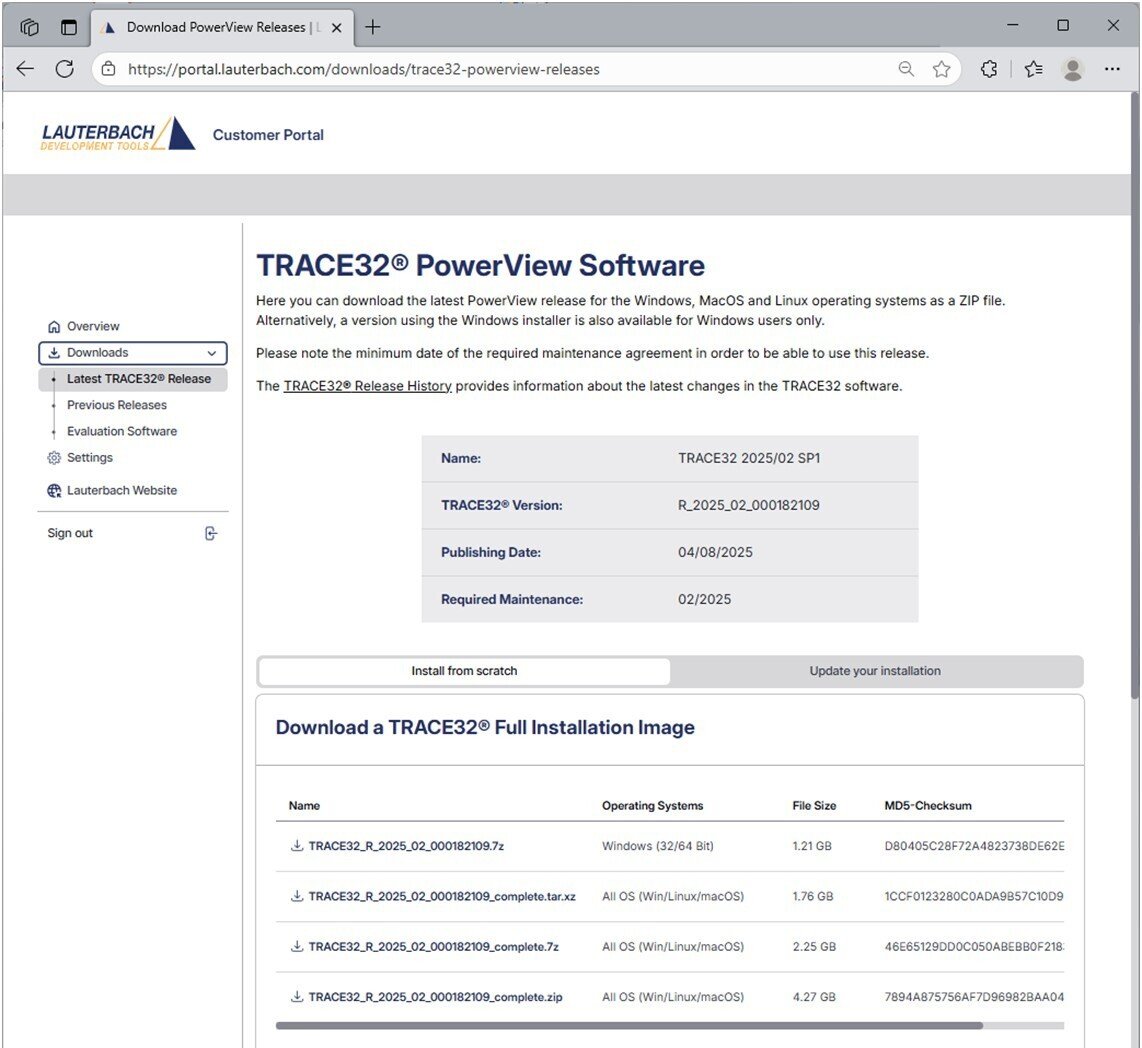Open Settings using the gear icon
Image resolution: width=1142 pixels, height=1048 pixels.
click(53, 457)
